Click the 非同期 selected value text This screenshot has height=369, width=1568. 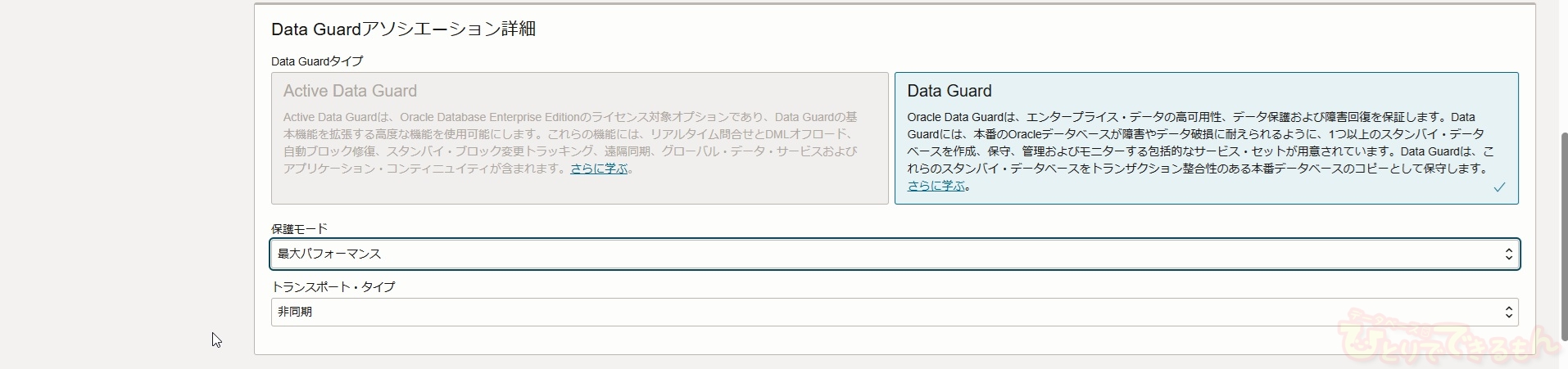[x=295, y=313]
